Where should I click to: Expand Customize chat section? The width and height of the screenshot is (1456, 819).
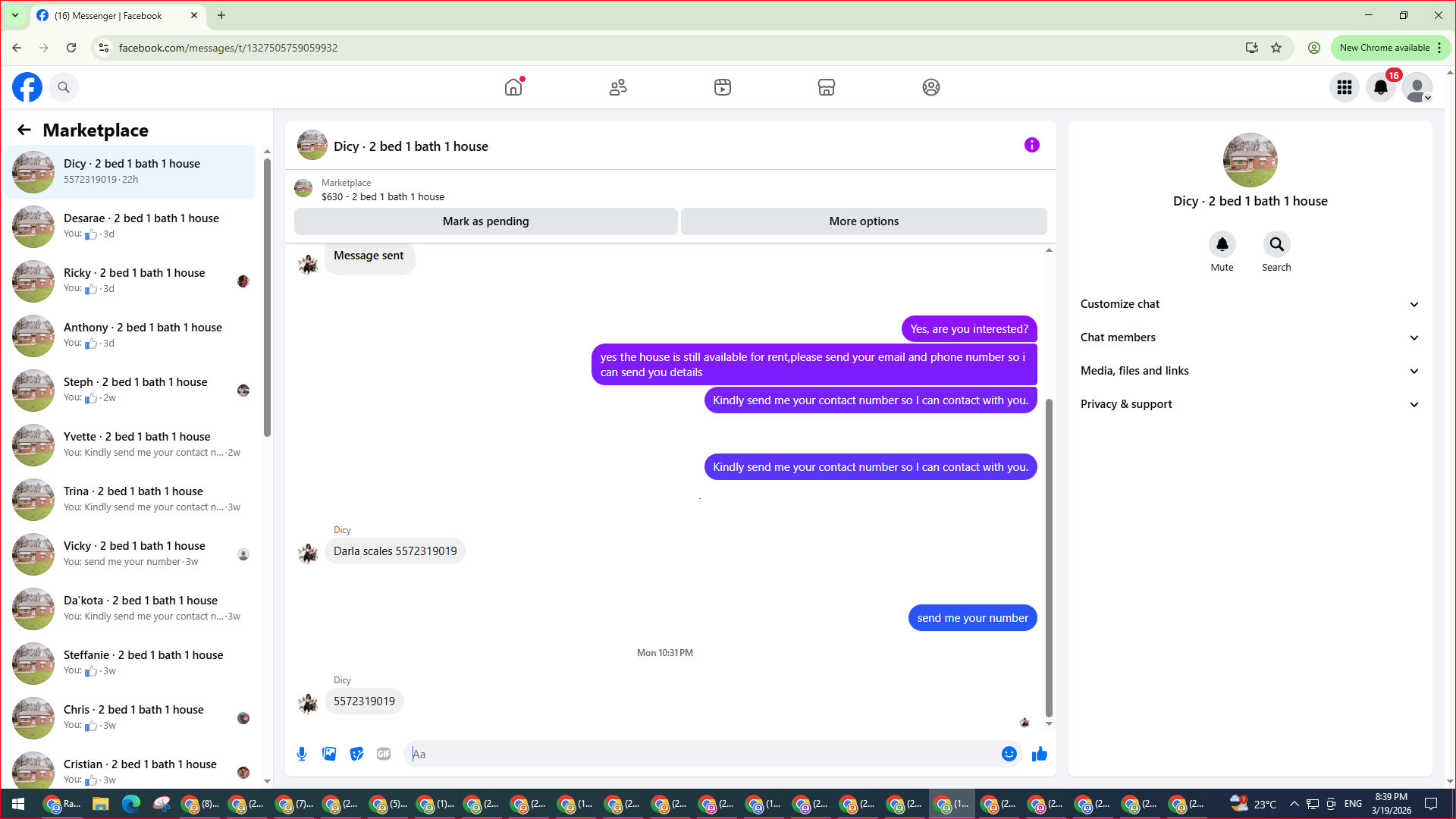point(1249,304)
